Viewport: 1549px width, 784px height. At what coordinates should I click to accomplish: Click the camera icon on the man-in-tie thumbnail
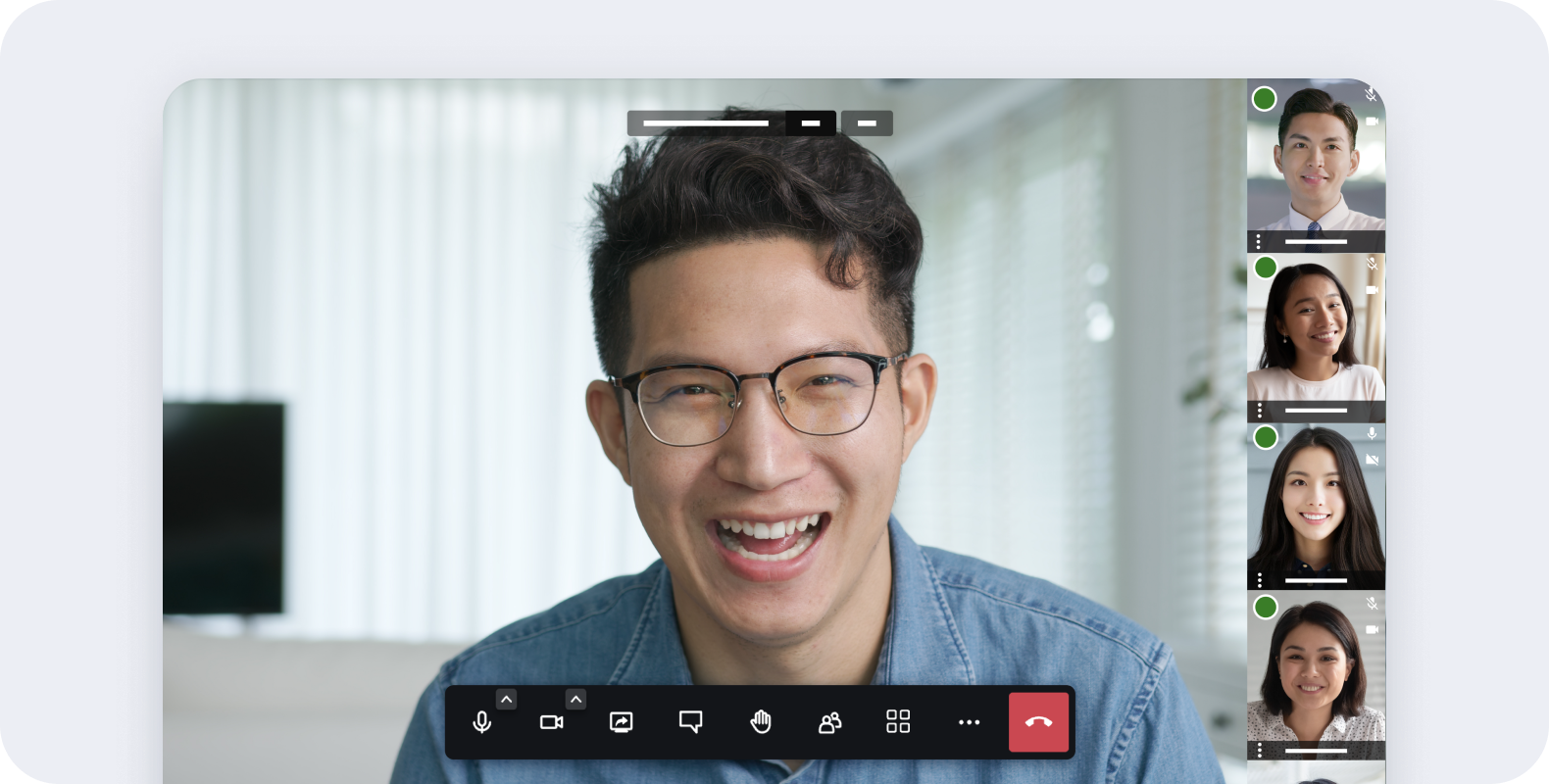click(1372, 121)
